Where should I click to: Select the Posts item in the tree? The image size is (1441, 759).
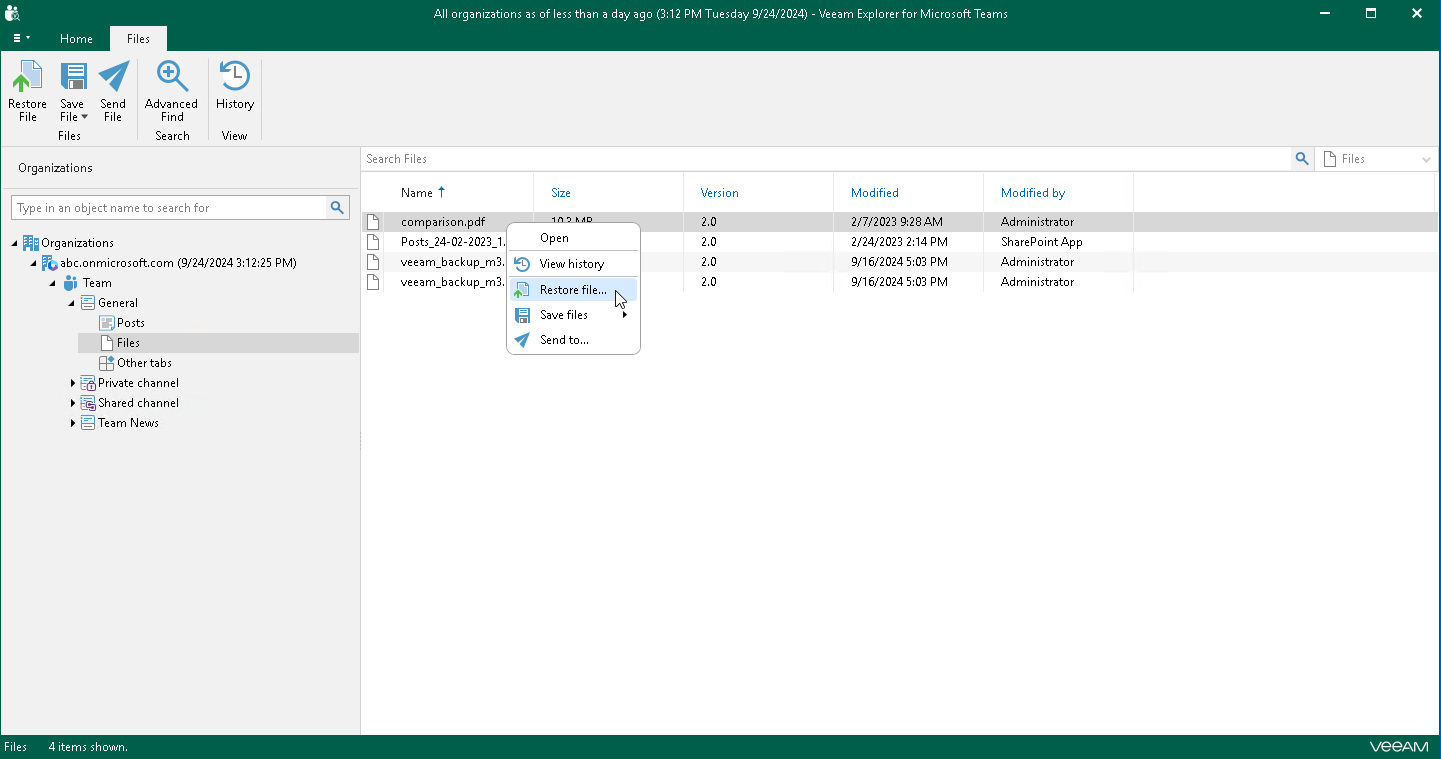pyautogui.click(x=130, y=323)
